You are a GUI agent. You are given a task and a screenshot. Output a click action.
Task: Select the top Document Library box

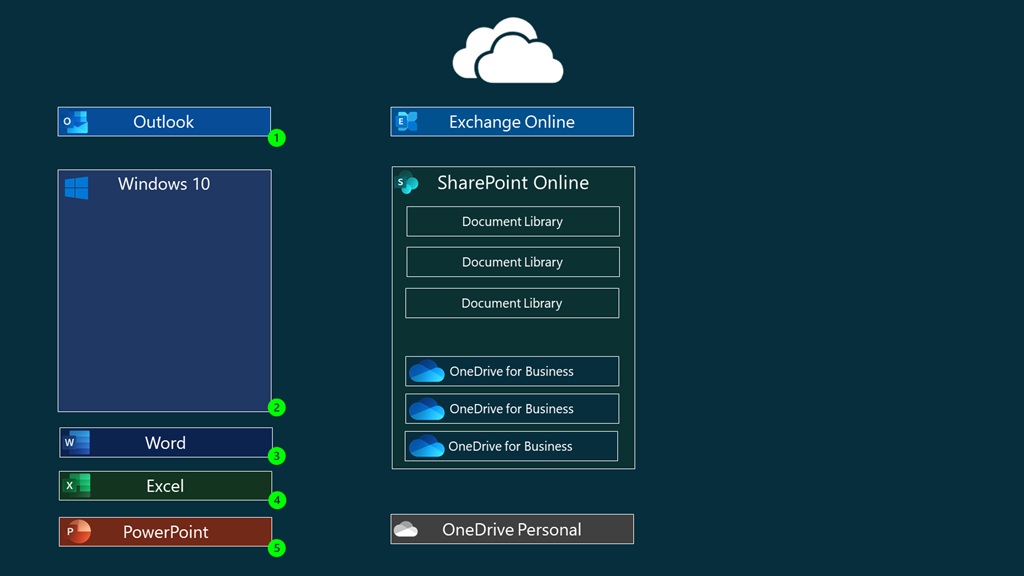[512, 222]
